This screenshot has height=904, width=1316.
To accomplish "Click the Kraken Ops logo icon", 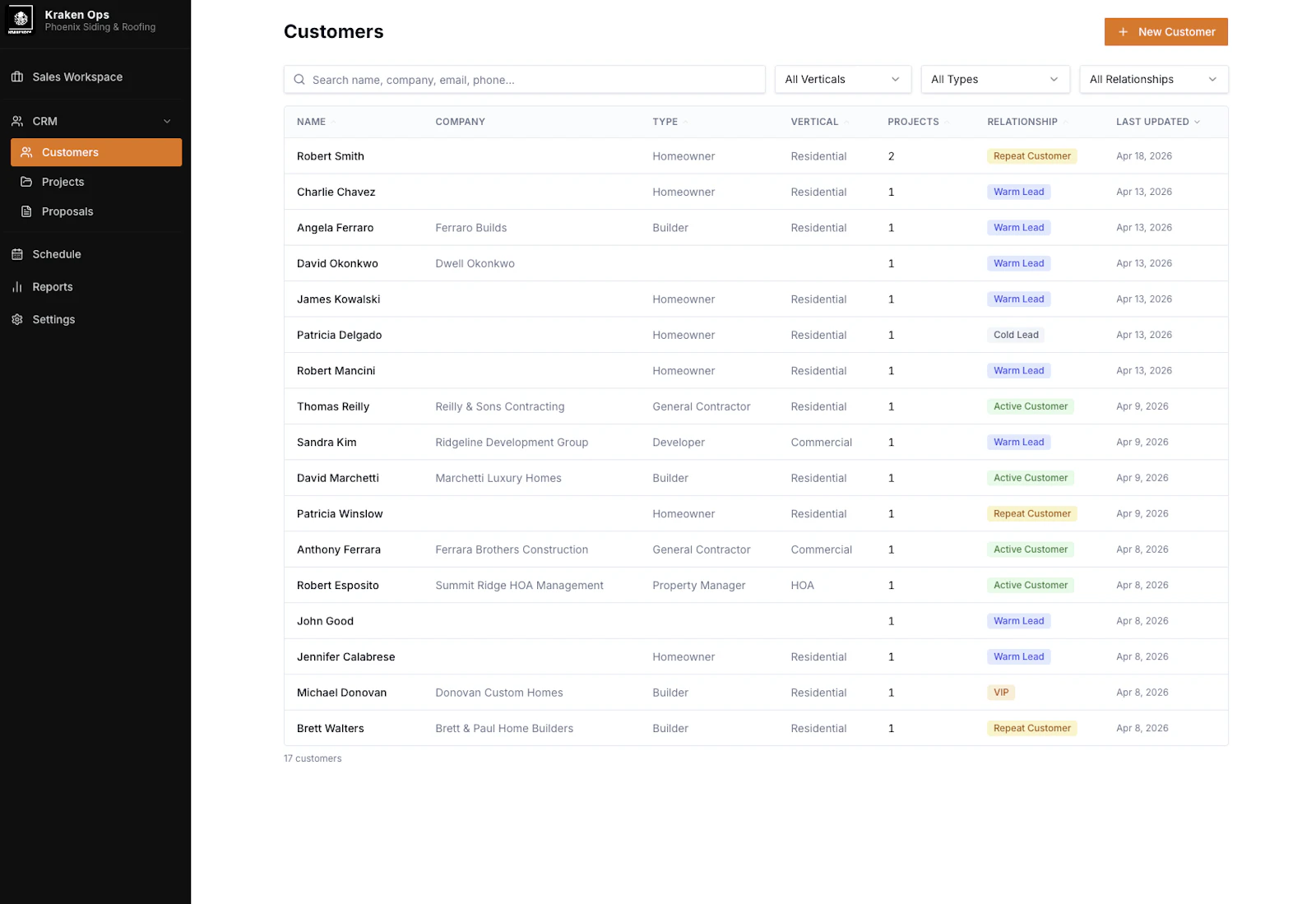I will click(21, 20).
